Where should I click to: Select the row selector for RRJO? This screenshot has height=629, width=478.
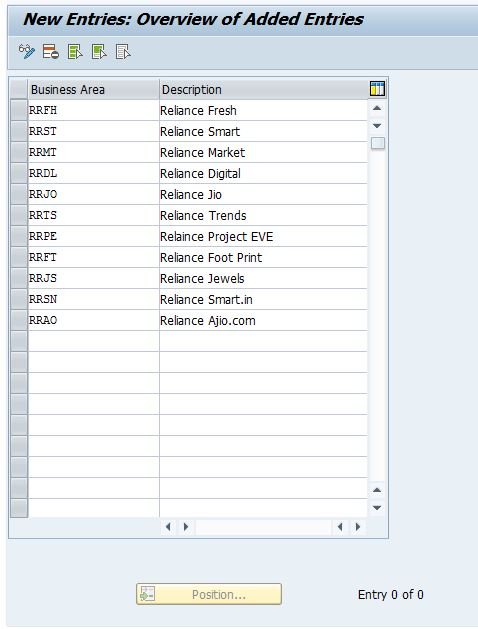[18, 194]
